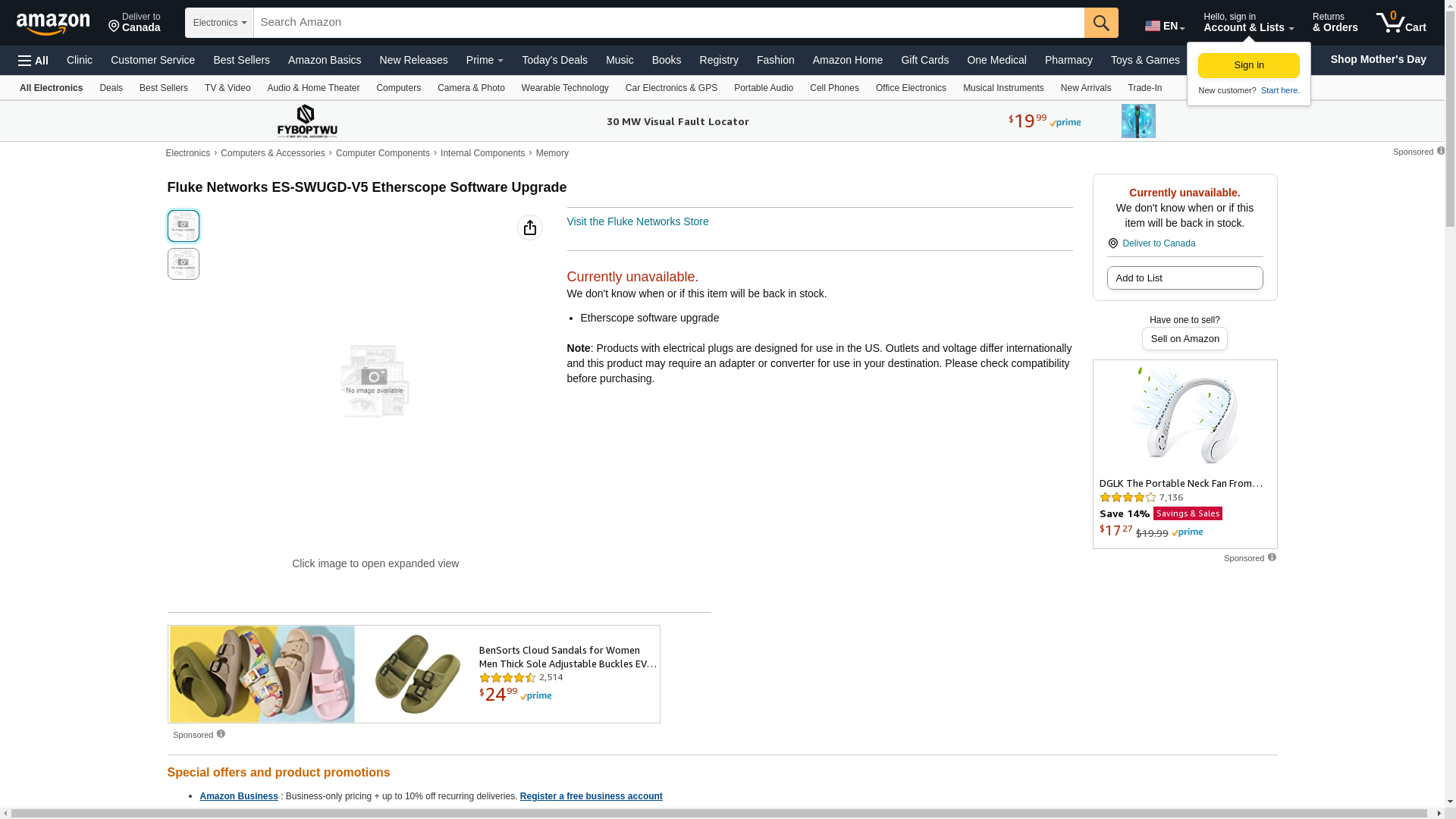The width and height of the screenshot is (1456, 819).
Task: Expand the Electronics search category dropdown
Action: (219, 23)
